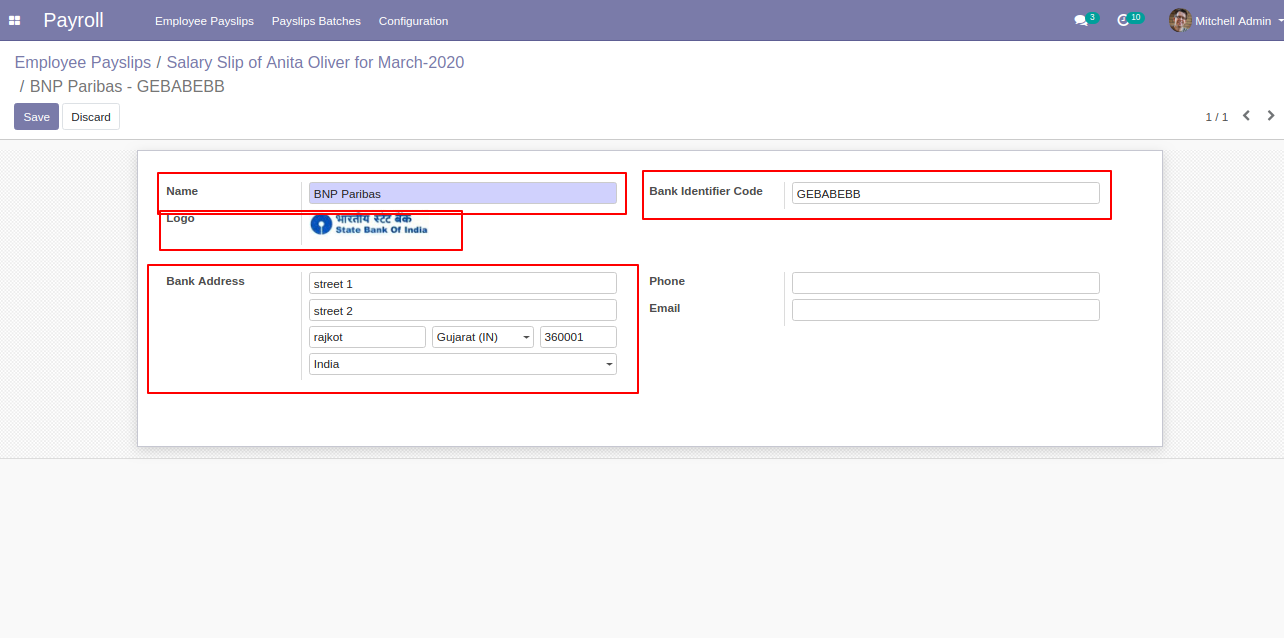
Task: Open the activities clock icon
Action: click(1123, 20)
